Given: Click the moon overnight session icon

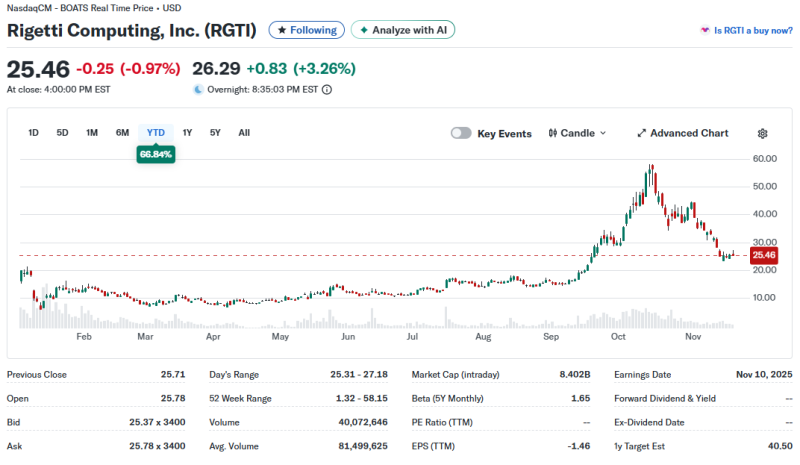Looking at the screenshot, I should click(198, 90).
